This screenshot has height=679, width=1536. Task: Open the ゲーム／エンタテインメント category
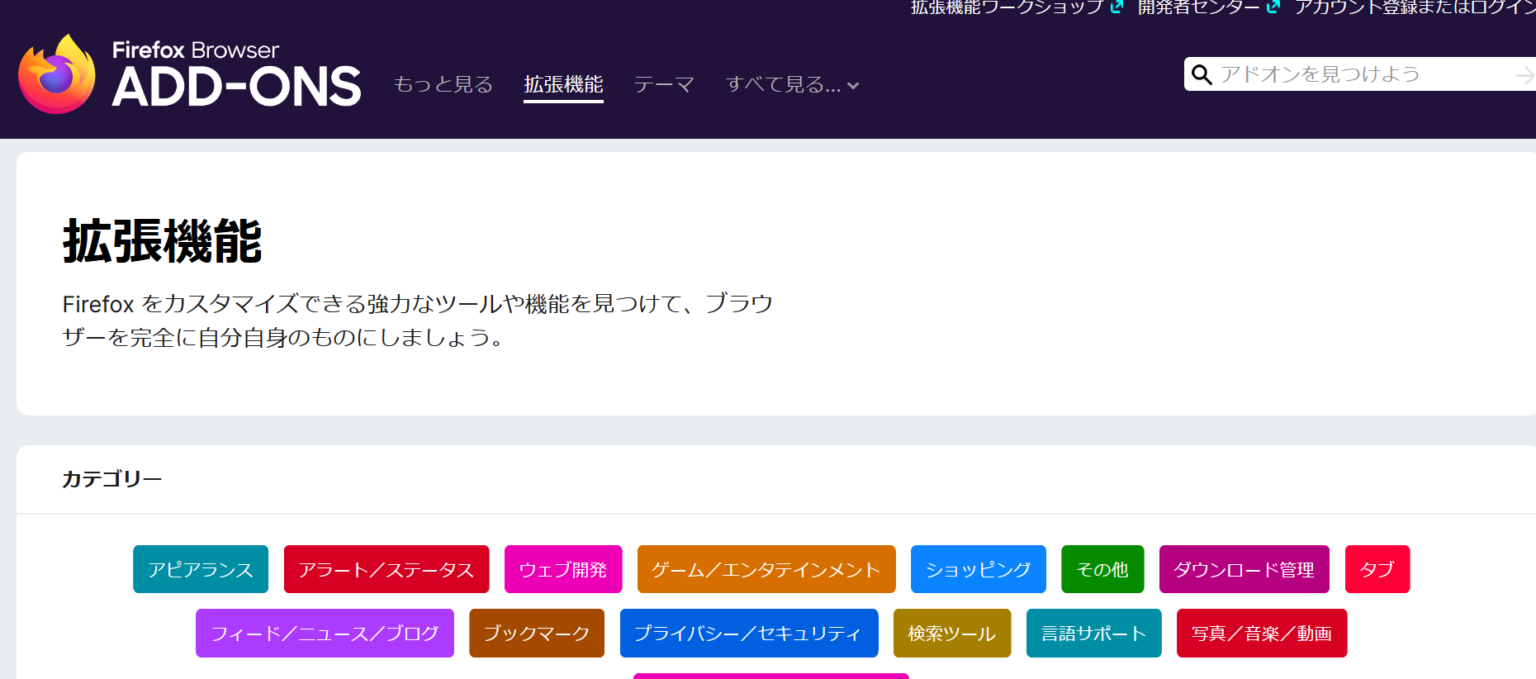click(766, 569)
